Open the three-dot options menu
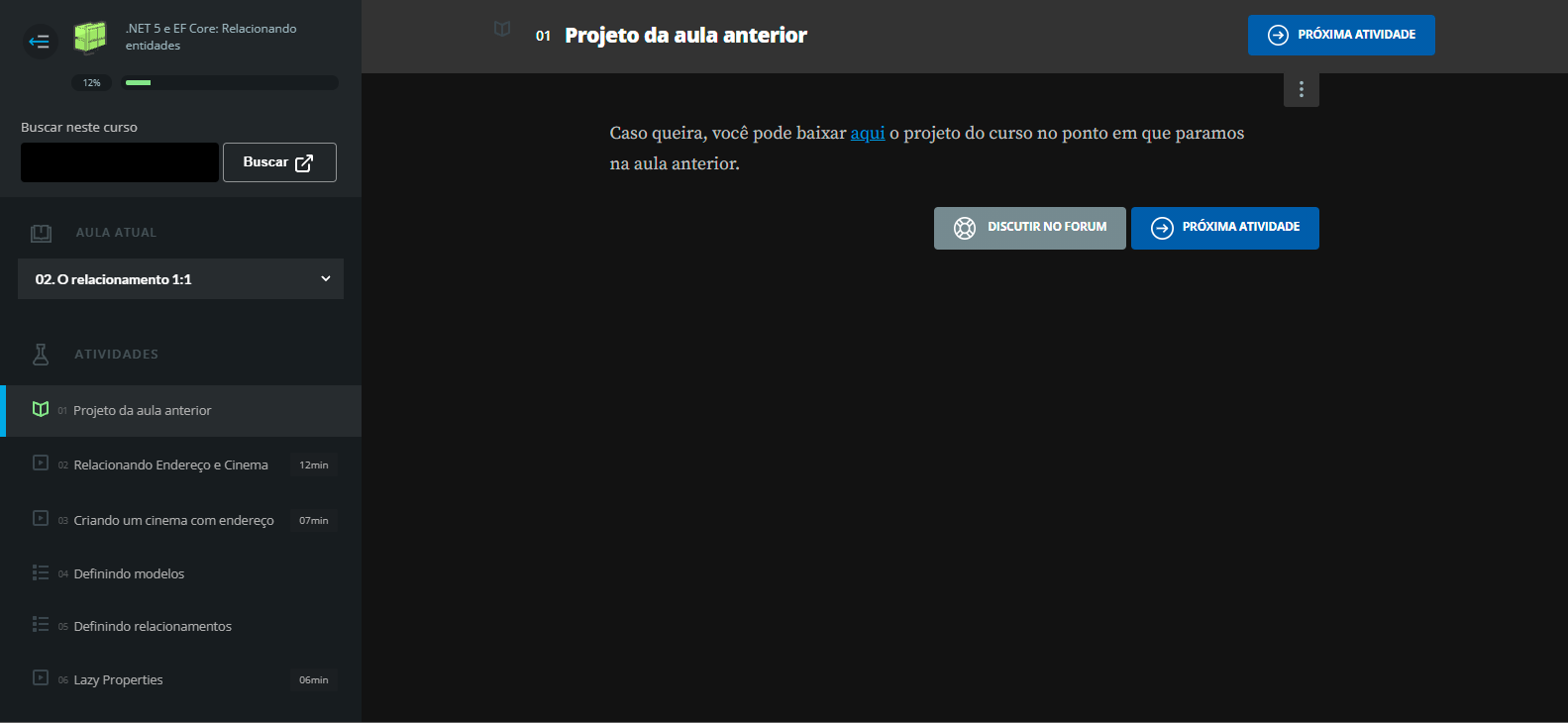1568x723 pixels. [1302, 89]
